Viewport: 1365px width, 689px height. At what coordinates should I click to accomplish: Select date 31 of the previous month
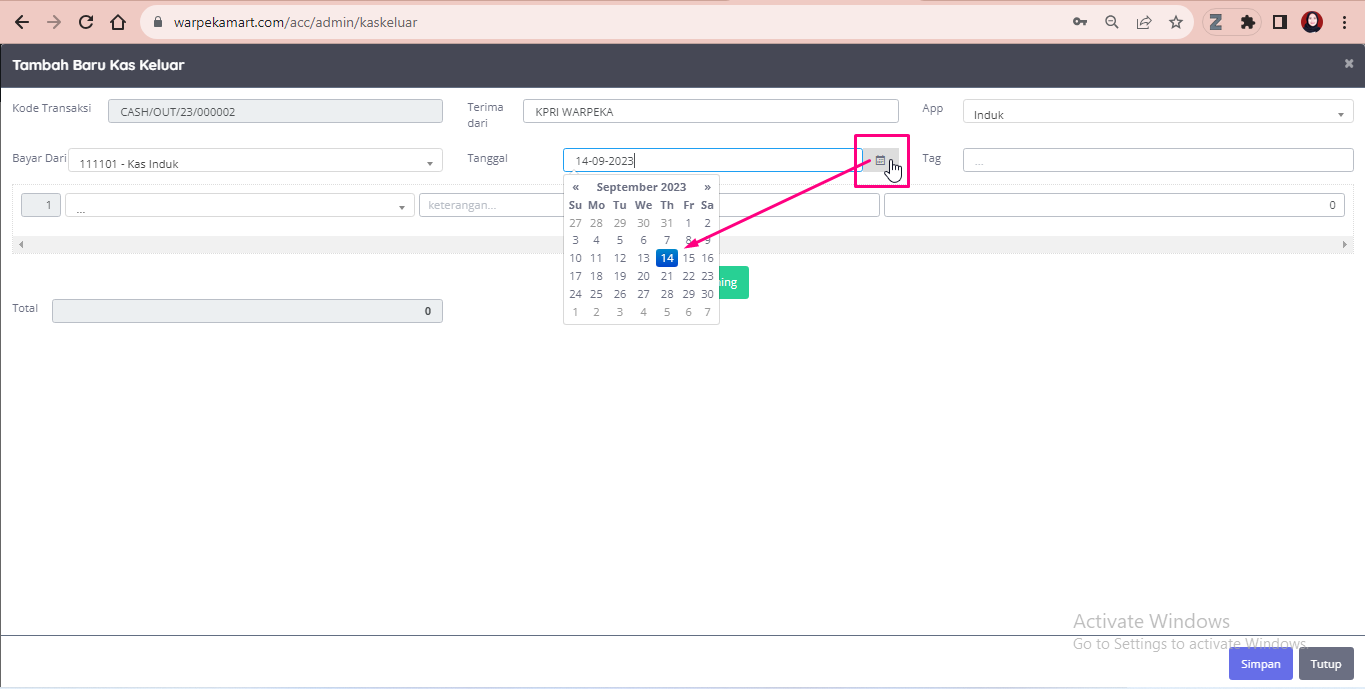(x=667, y=223)
